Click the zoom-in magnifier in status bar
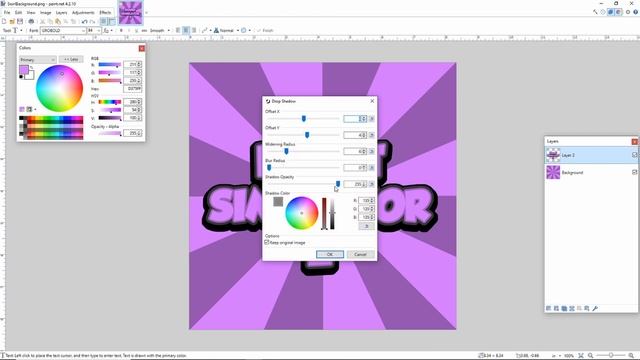The height and width of the screenshot is (360, 640). pyautogui.click(x=631, y=356)
